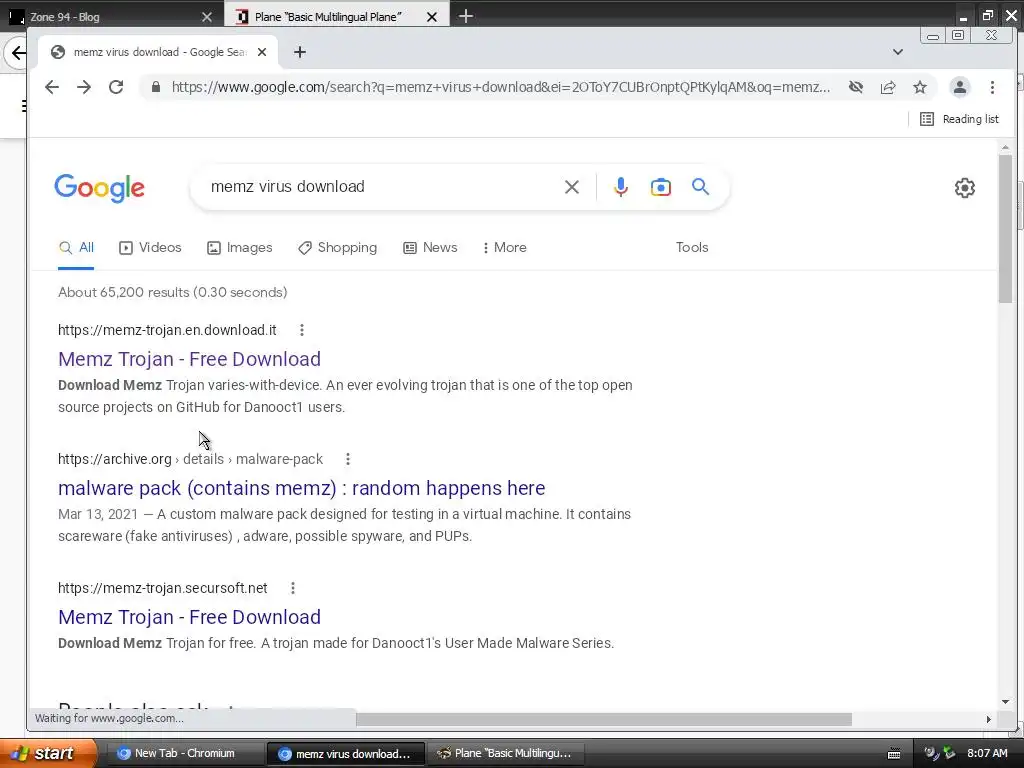Switch to the Images tab
Viewport: 1024px width, 768px height.
(x=240, y=248)
